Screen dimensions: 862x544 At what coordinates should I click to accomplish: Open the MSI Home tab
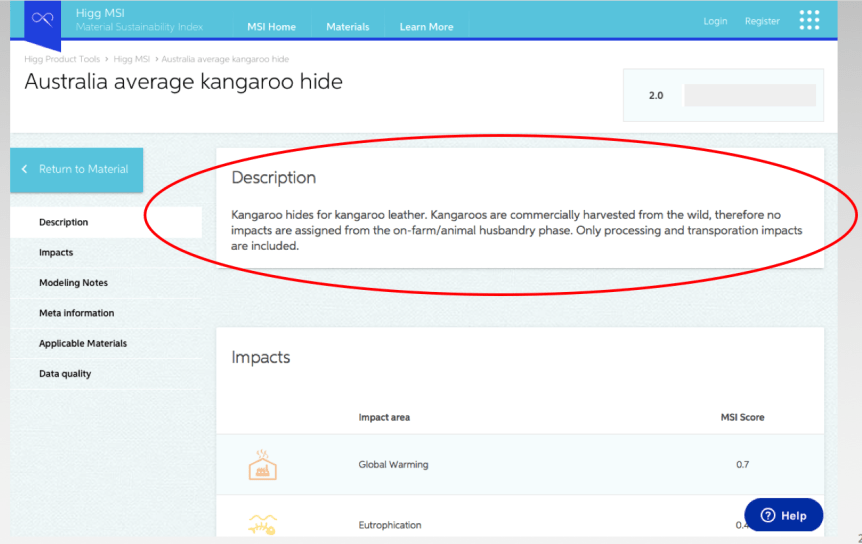click(x=271, y=27)
